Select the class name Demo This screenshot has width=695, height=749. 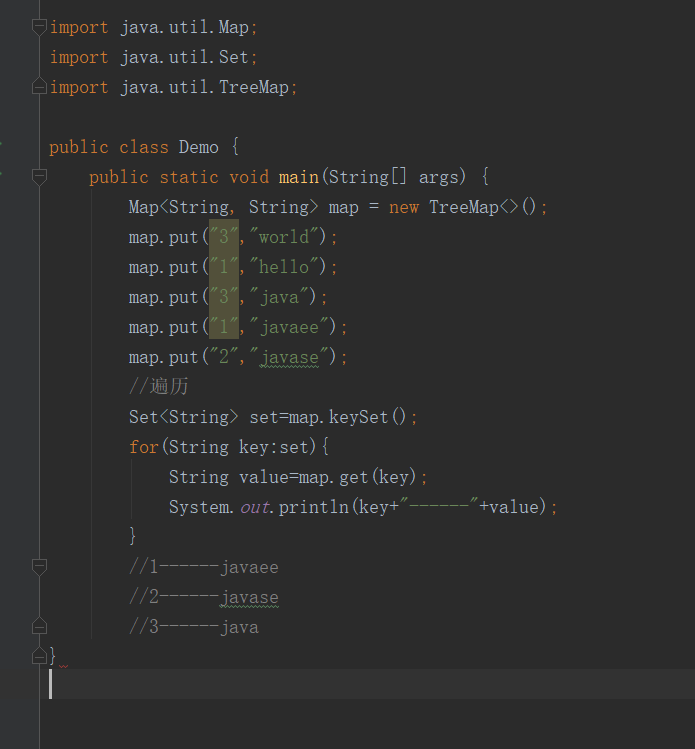(x=199, y=147)
